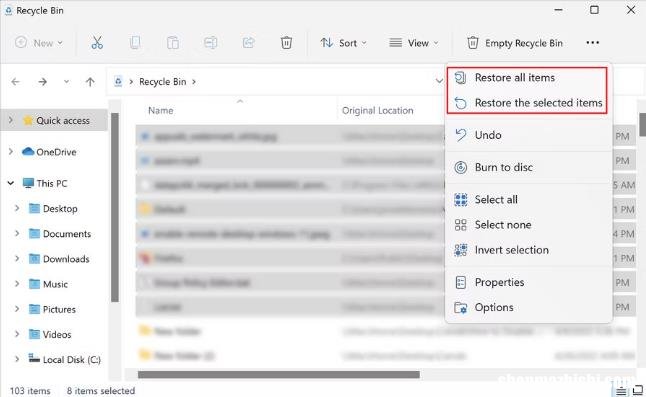Expand the Documents tree node
Screen dimensions: 646x397
(17, 234)
